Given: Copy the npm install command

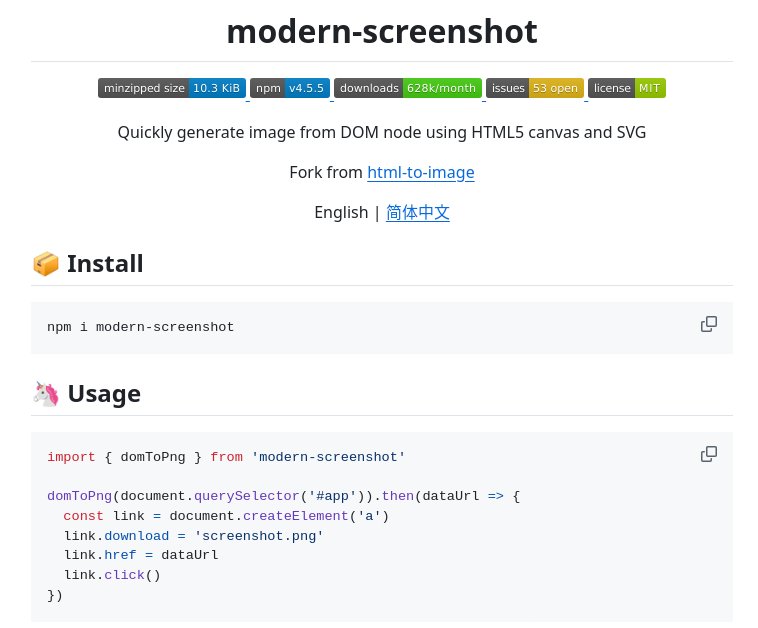Looking at the screenshot, I should [x=709, y=324].
